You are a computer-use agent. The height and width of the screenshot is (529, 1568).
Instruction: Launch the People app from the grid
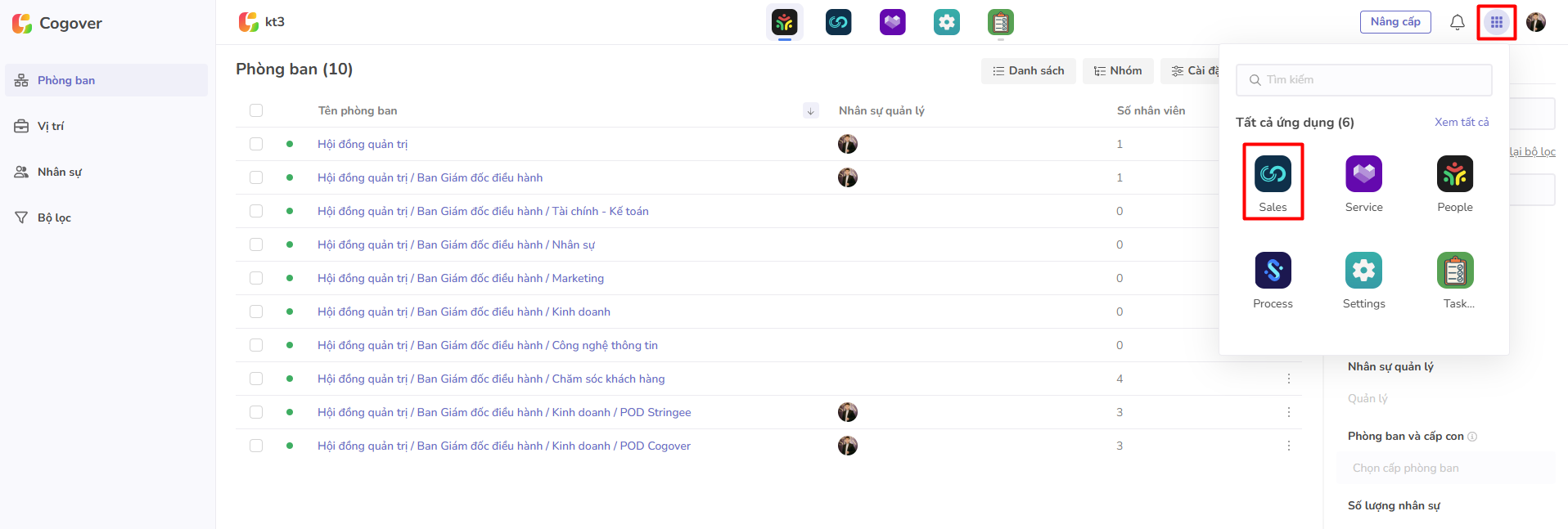click(x=1454, y=174)
